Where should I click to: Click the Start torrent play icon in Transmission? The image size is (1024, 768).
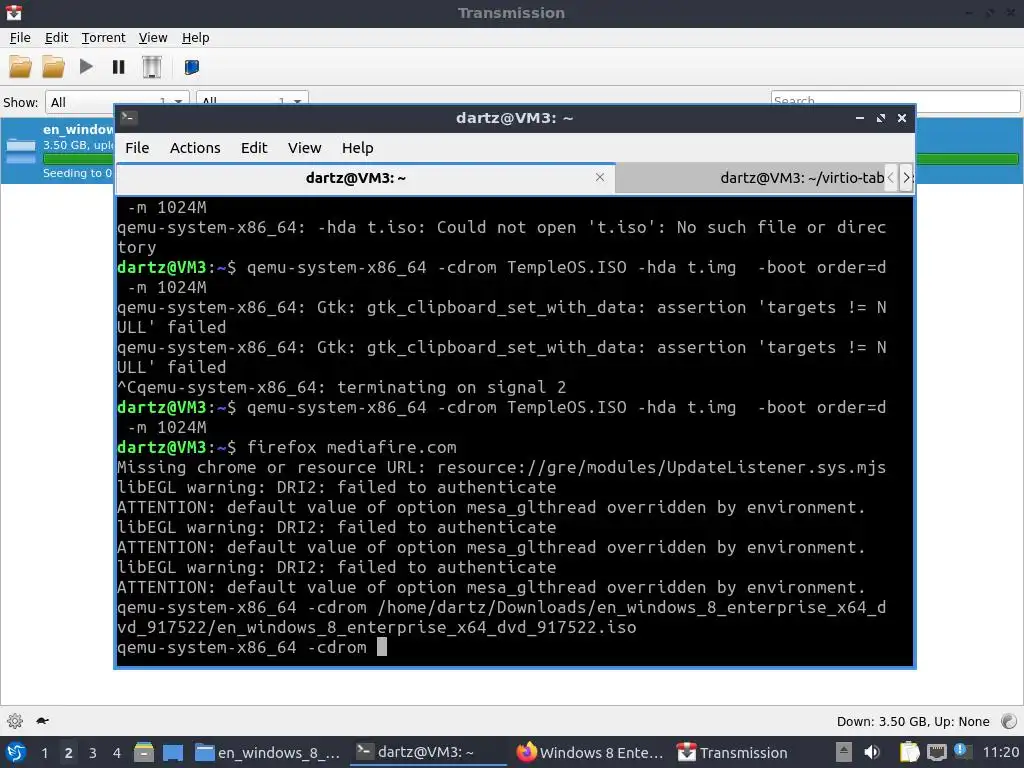coord(86,67)
